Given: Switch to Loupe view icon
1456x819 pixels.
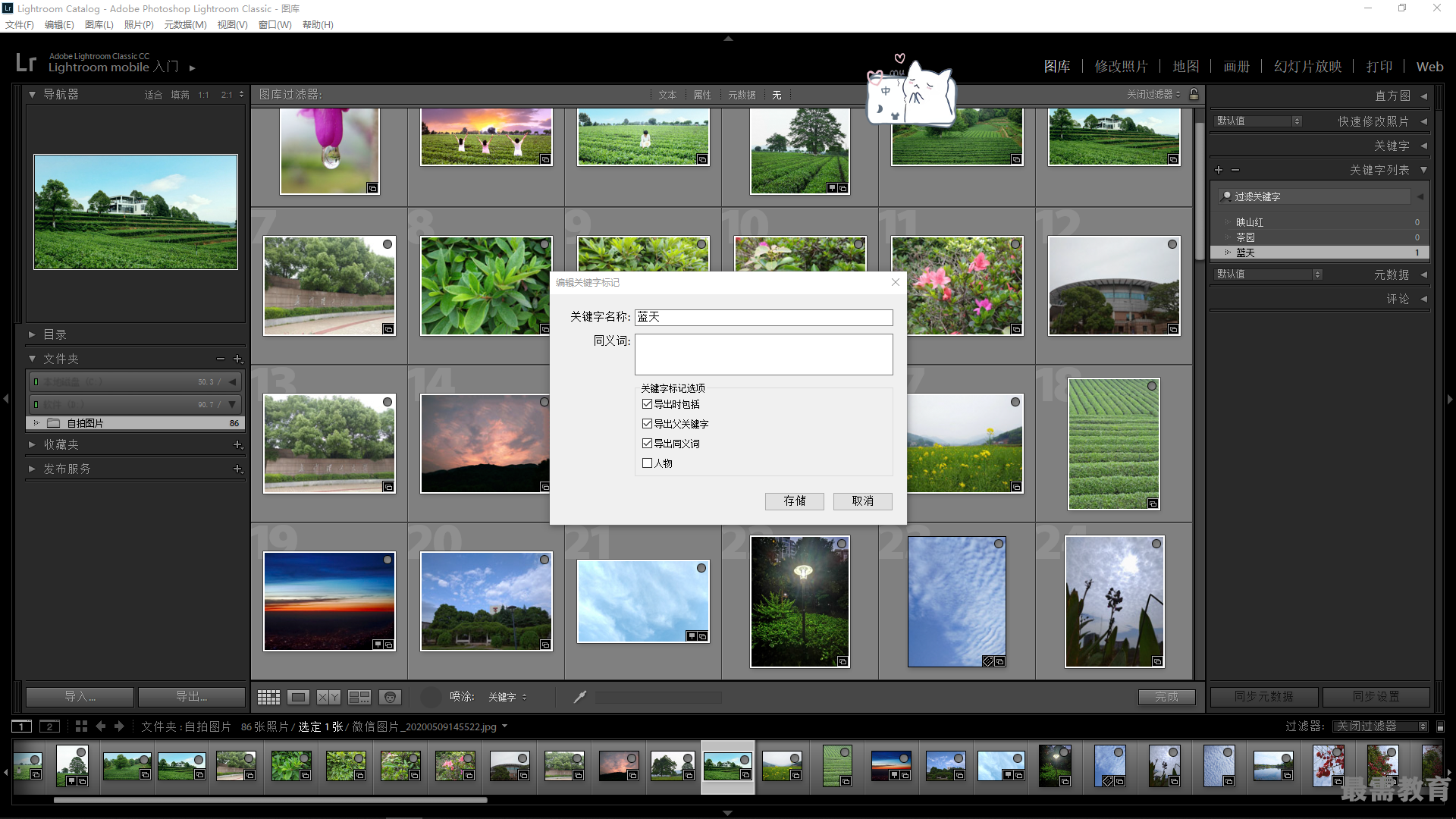Looking at the screenshot, I should [298, 697].
